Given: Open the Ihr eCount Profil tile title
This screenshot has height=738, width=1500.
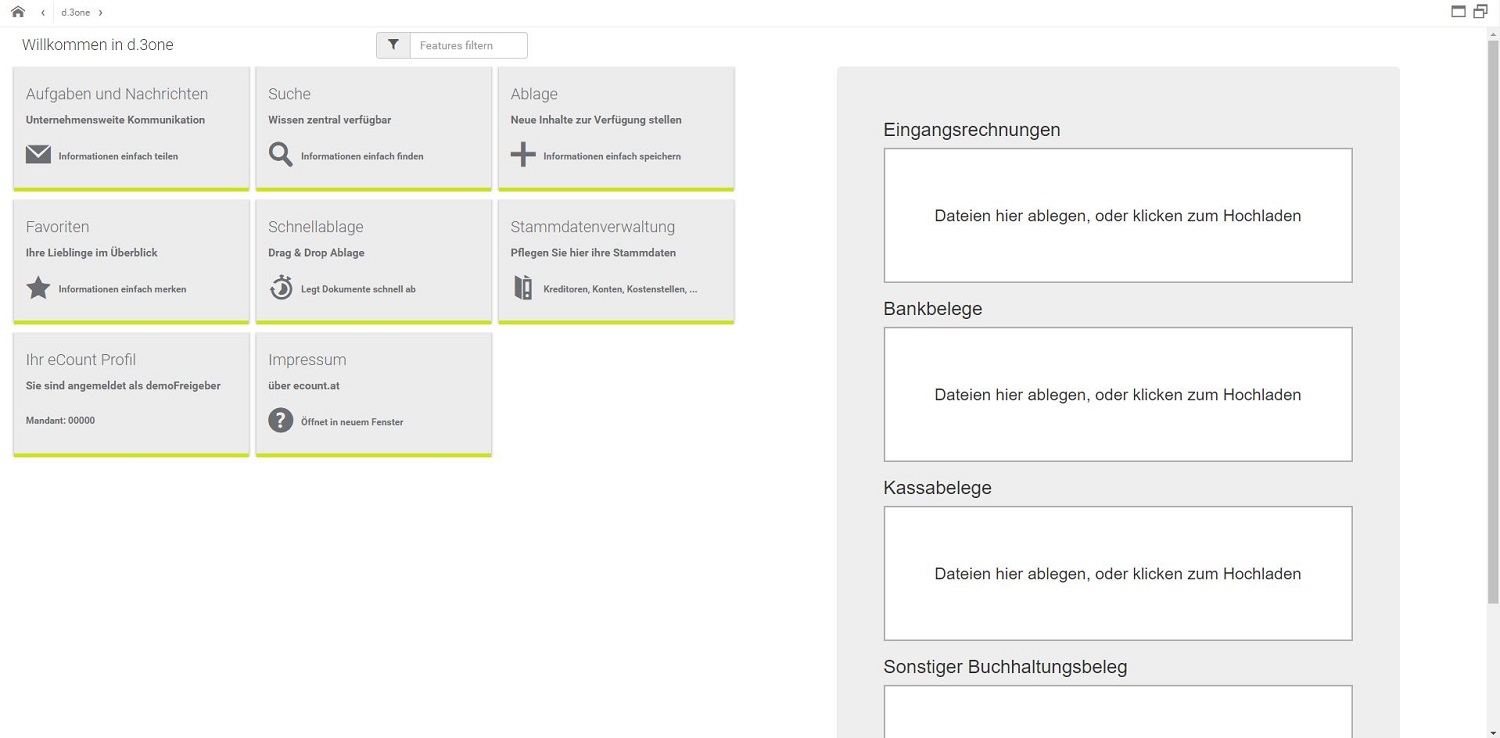Looking at the screenshot, I should click(81, 360).
